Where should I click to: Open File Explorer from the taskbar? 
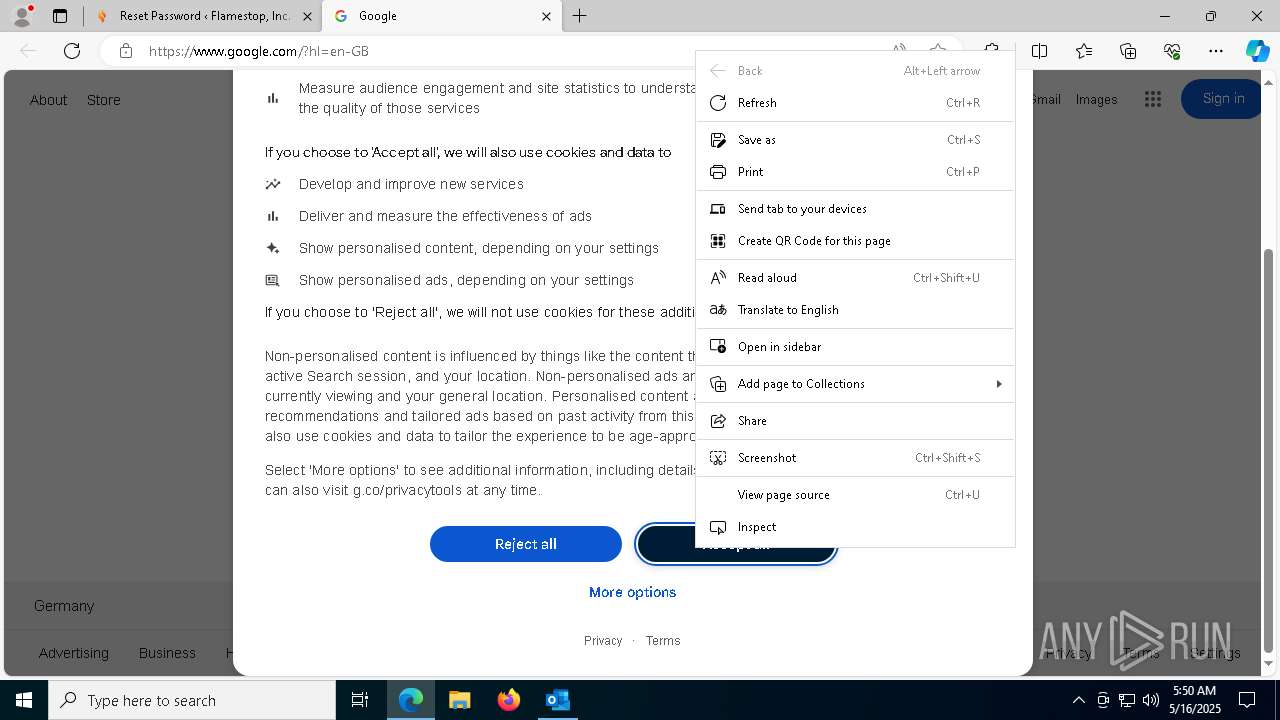[459, 700]
